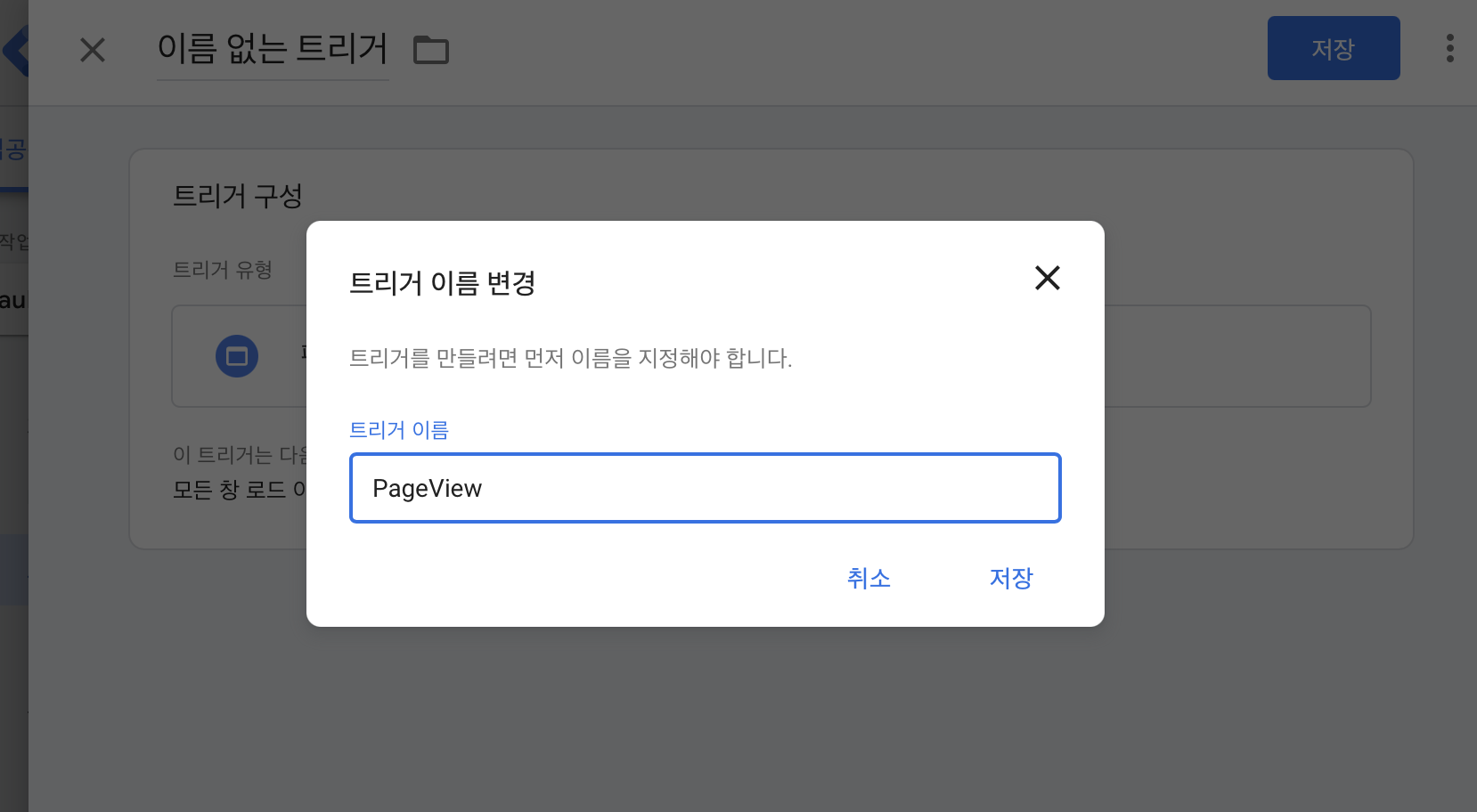The width and height of the screenshot is (1477, 812).
Task: Select the highlighted item in the left sidebar
Action: click(x=13, y=570)
